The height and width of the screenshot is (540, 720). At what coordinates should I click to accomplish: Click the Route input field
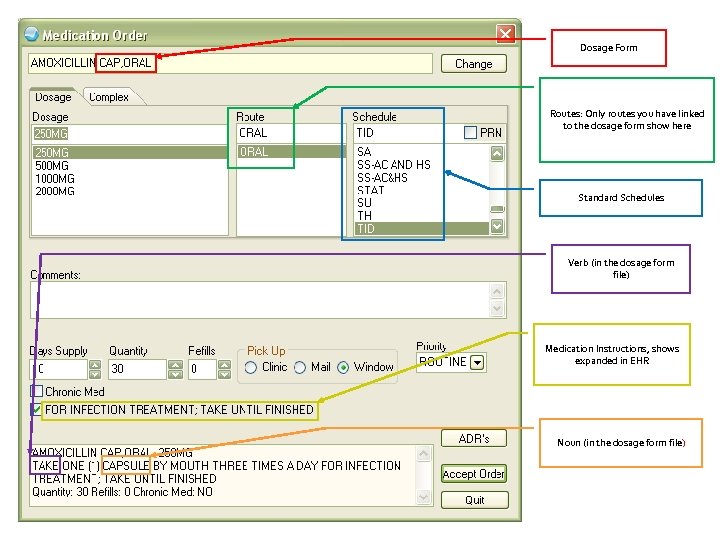[290, 133]
